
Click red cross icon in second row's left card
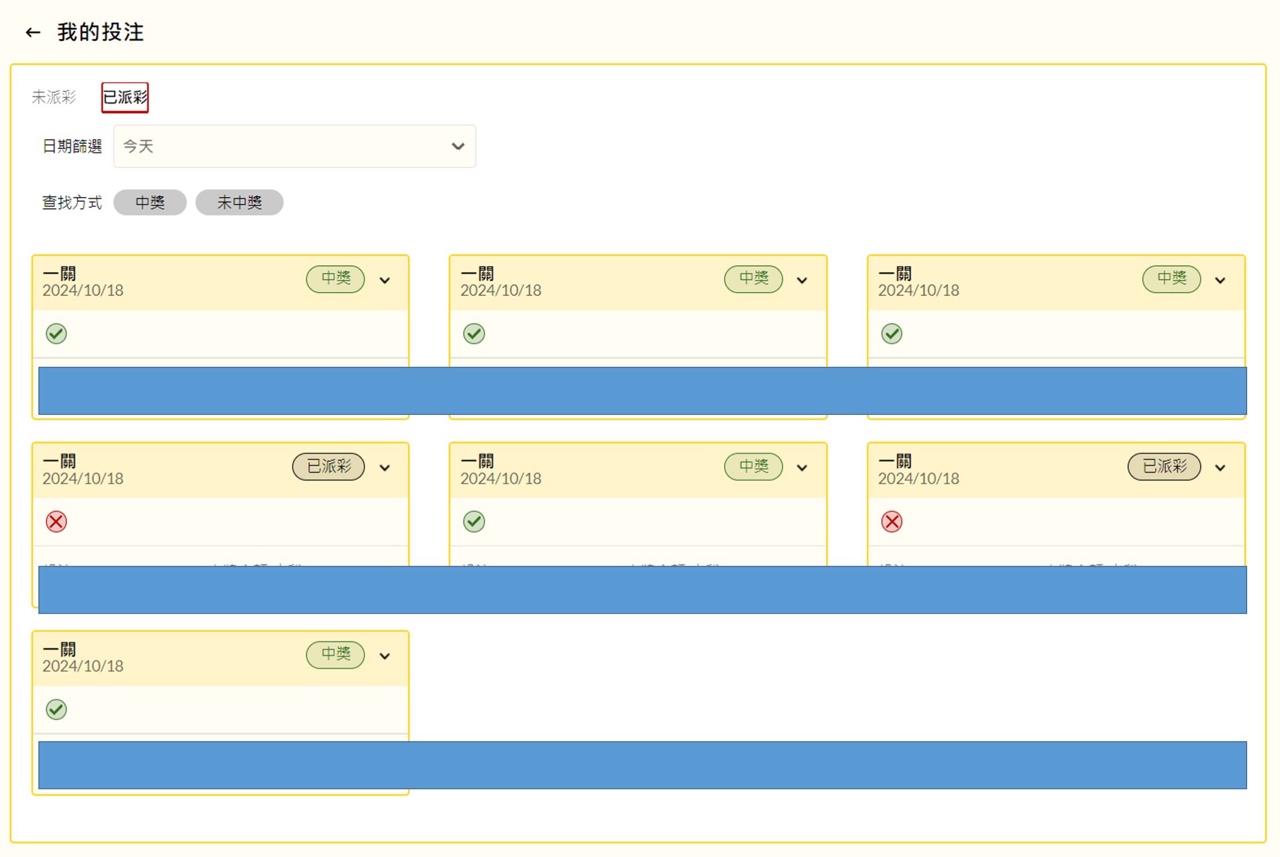tap(56, 521)
